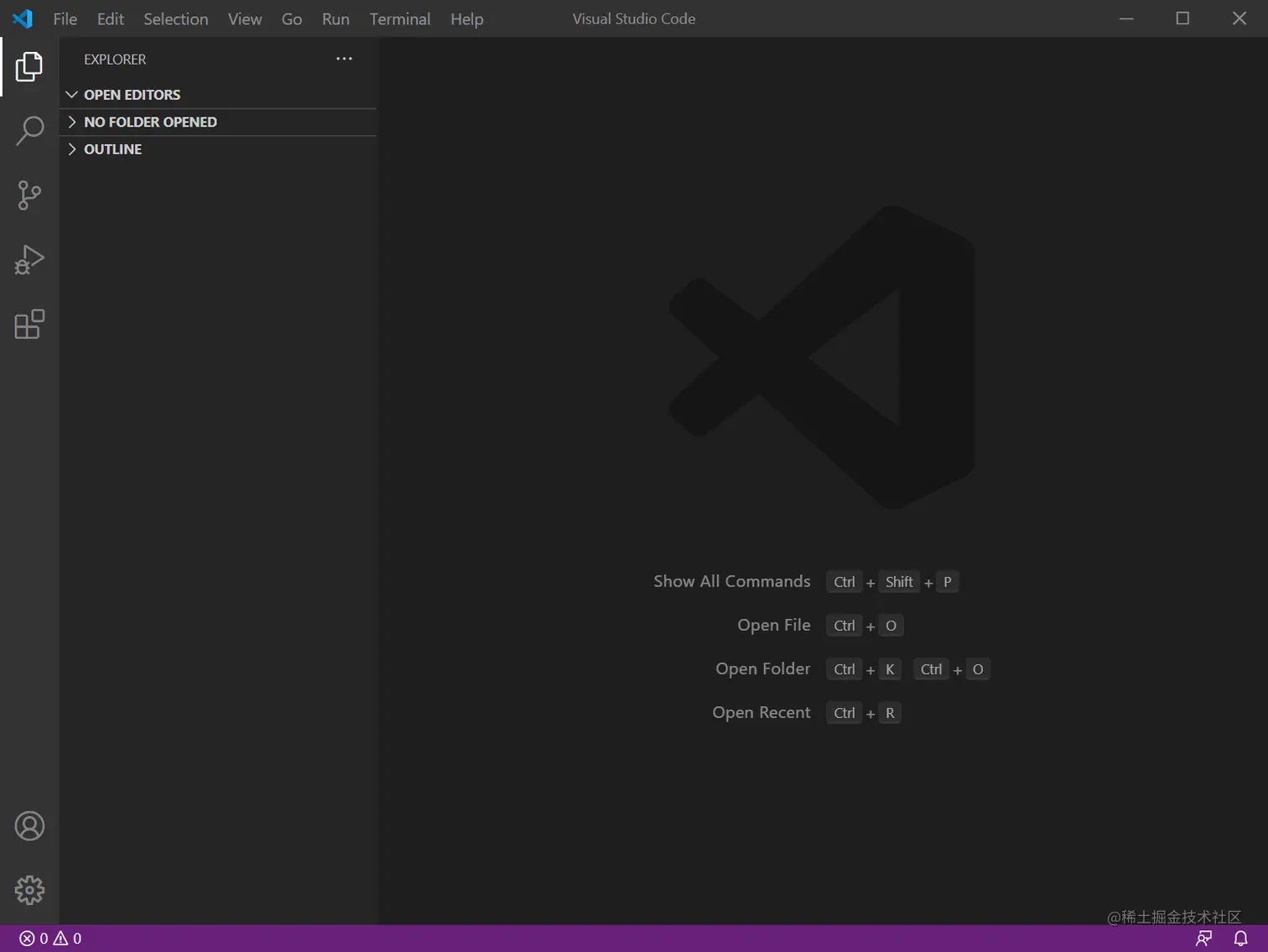
Task: Open the File menu
Action: [x=65, y=19]
